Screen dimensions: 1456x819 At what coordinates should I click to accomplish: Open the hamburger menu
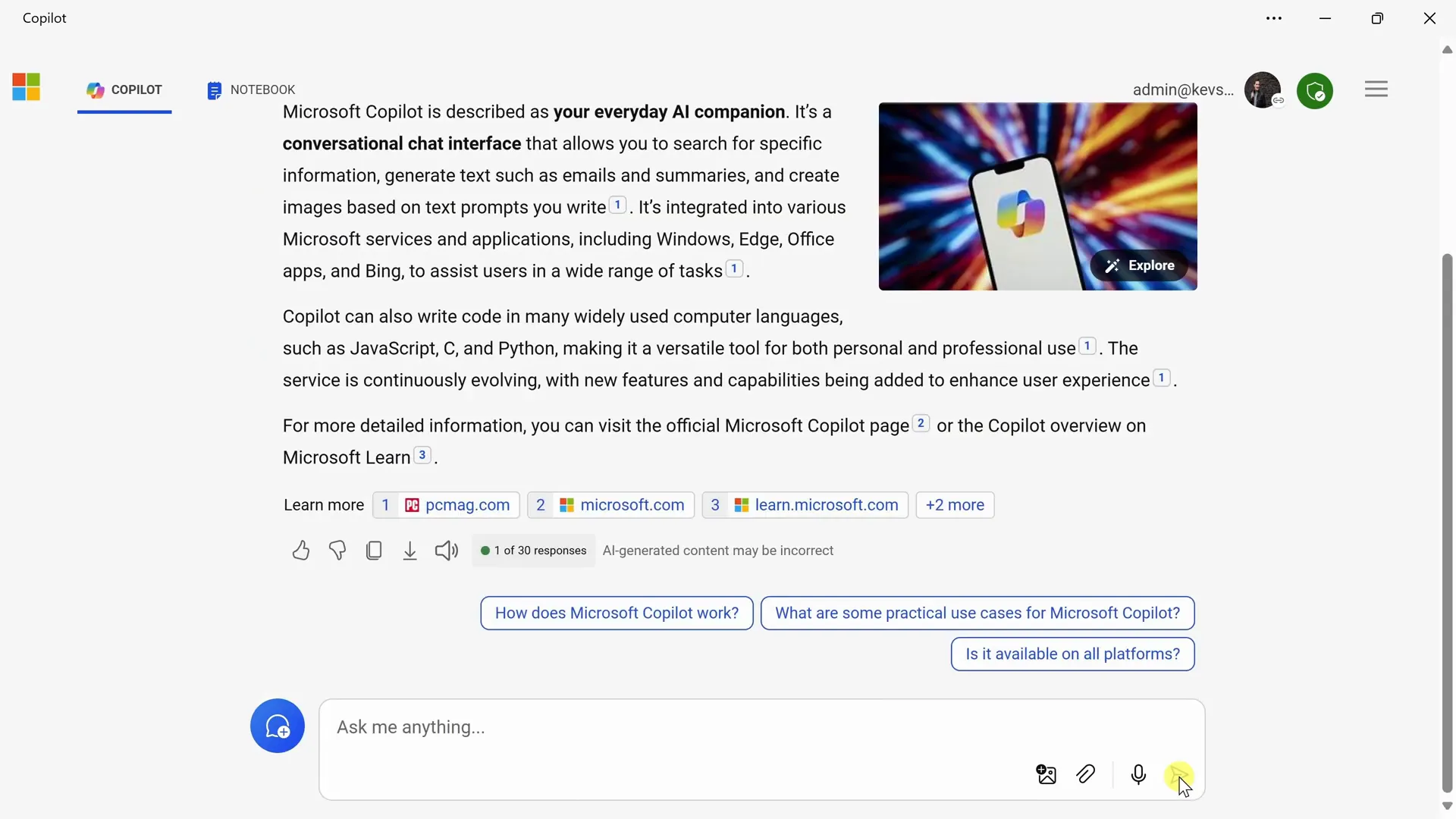[x=1376, y=89]
